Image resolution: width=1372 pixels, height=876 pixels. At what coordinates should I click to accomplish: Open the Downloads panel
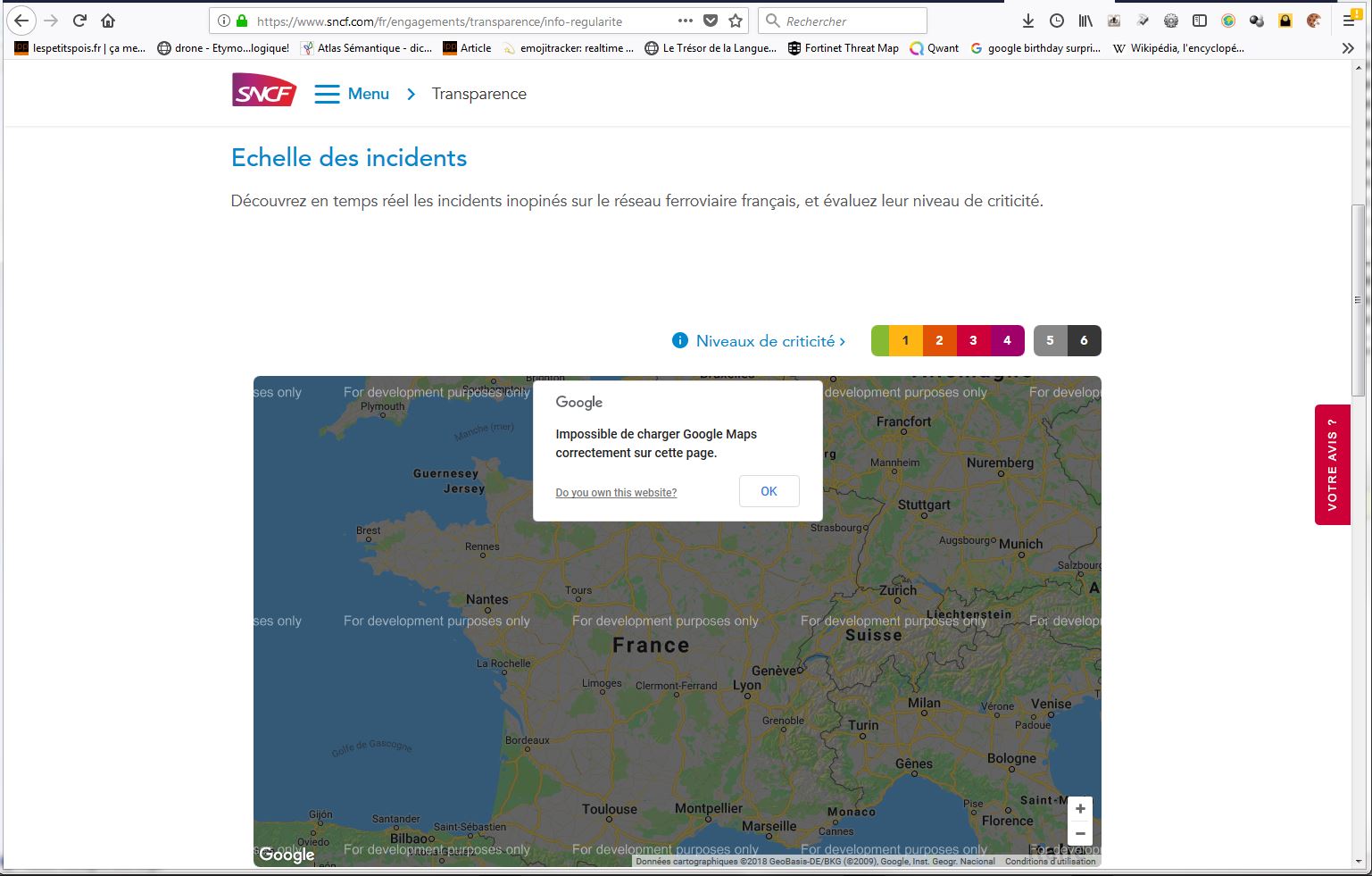(1028, 21)
